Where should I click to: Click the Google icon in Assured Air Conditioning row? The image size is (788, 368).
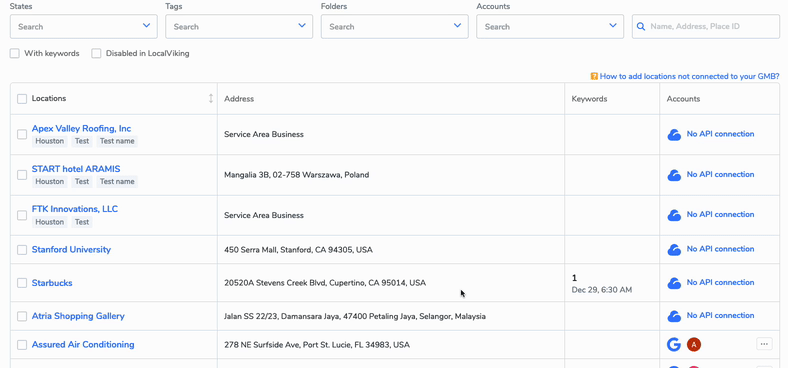(674, 344)
